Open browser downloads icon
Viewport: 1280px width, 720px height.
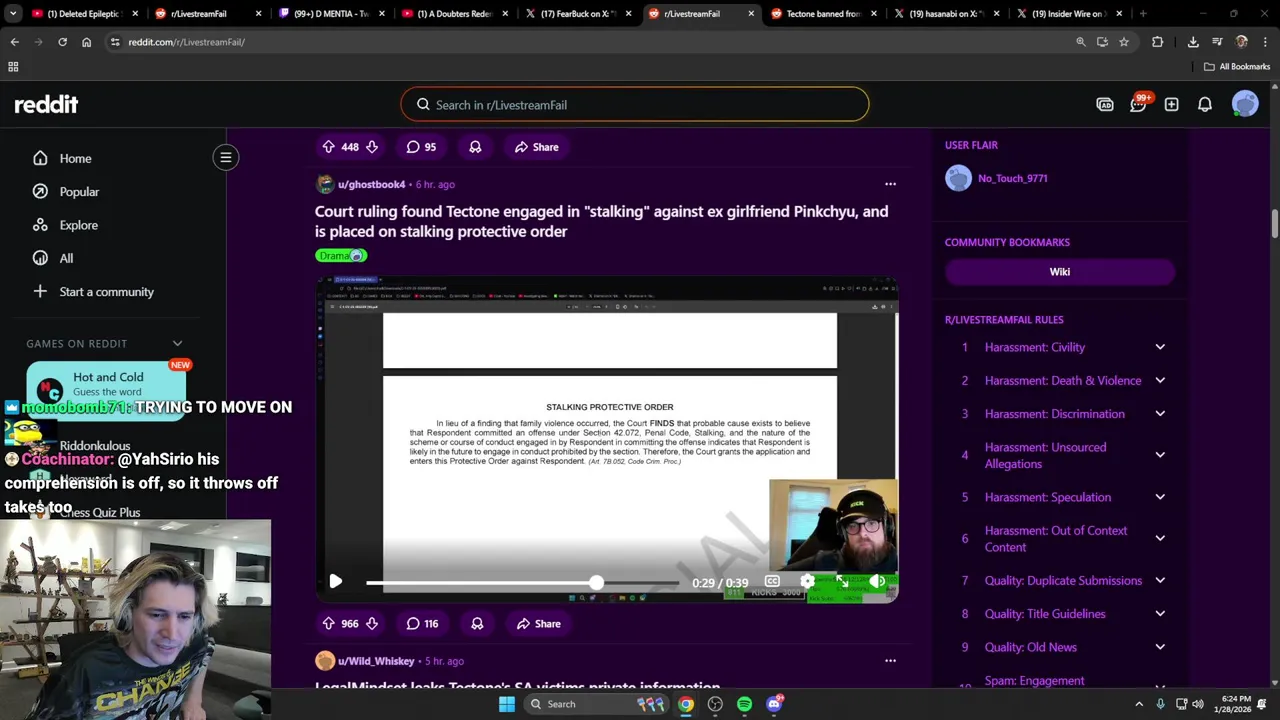[x=1193, y=42]
